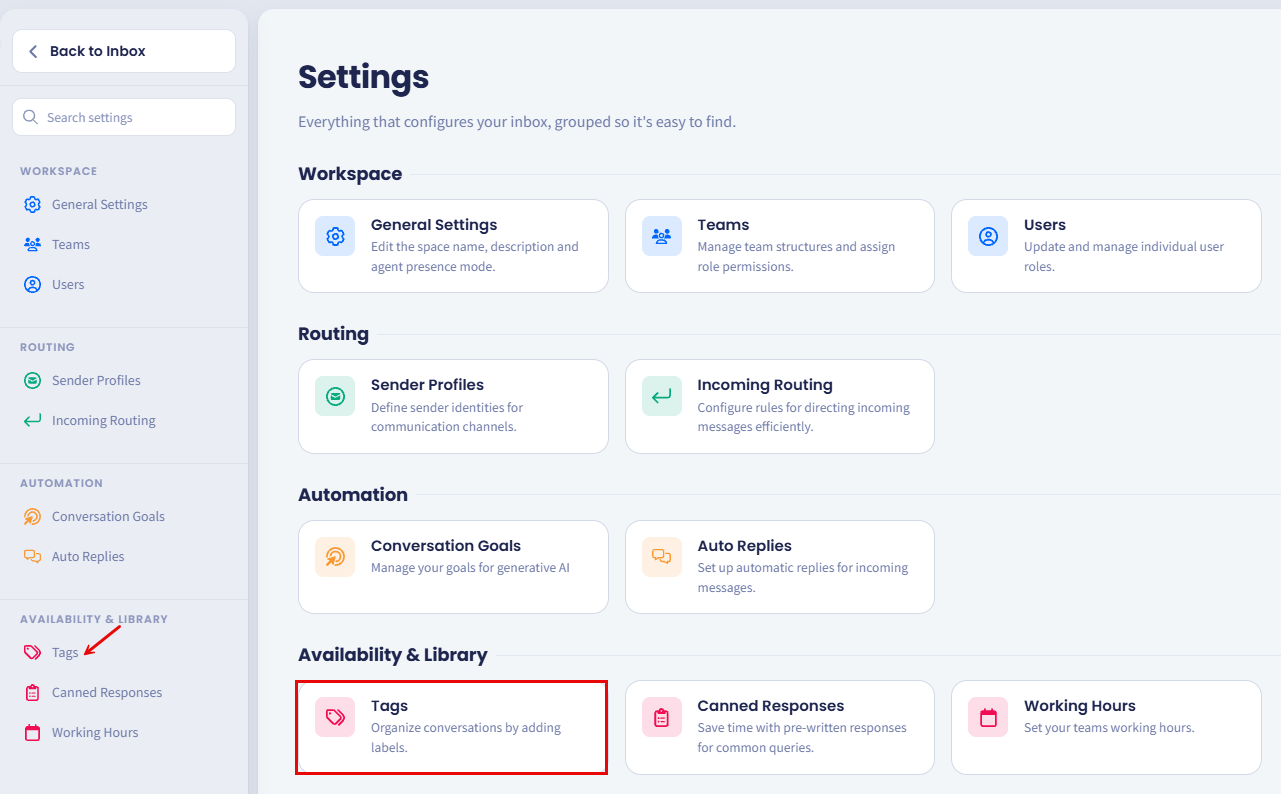Viewport: 1281px width, 794px height.
Task: Select the Users card in Workspace
Action: tap(1106, 246)
